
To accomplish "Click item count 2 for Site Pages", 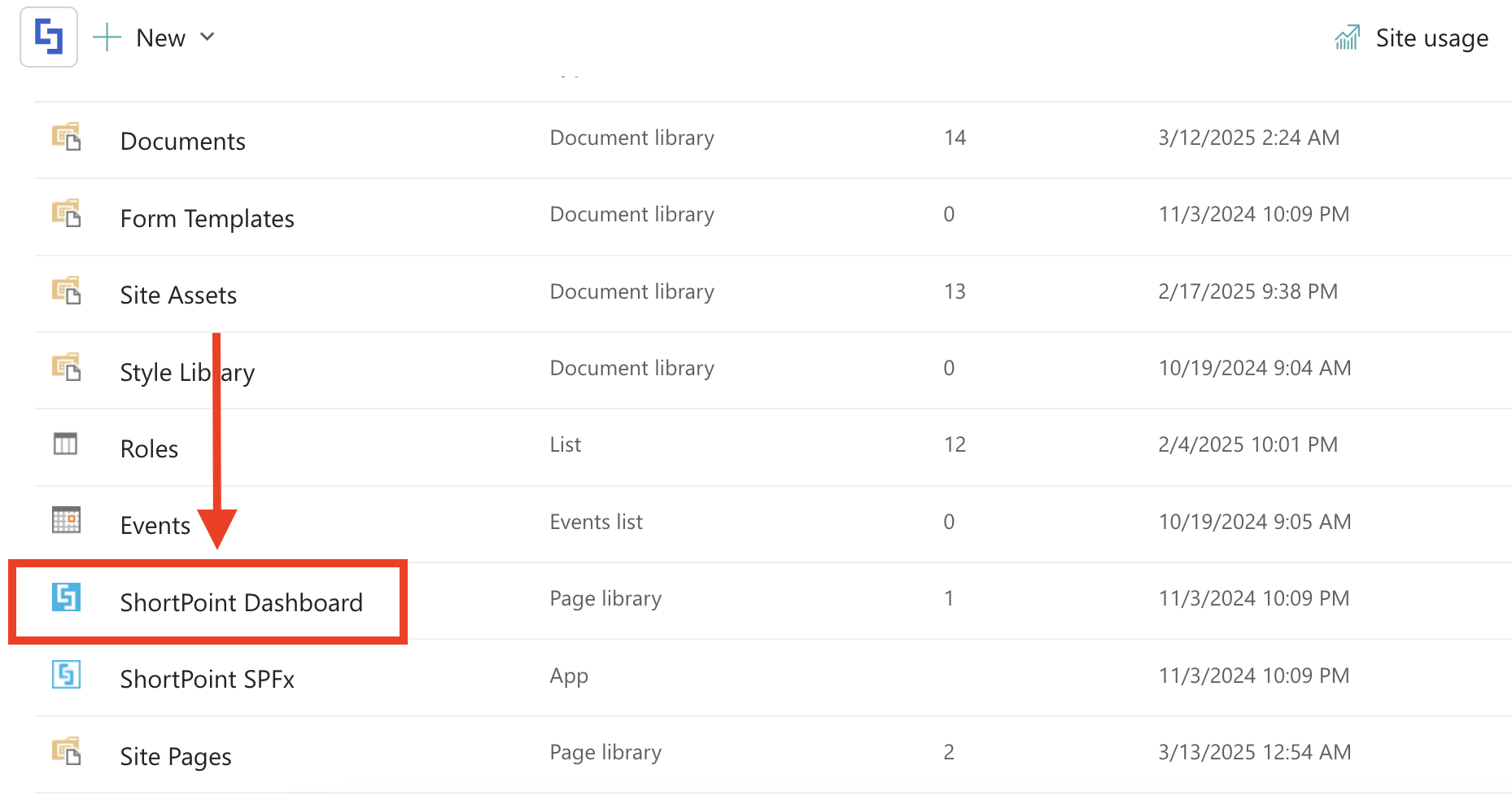I will [x=949, y=752].
